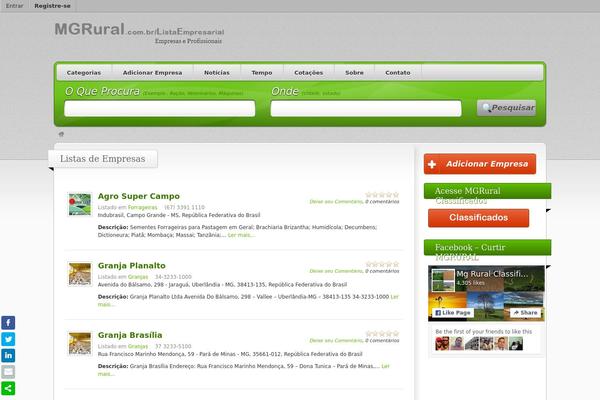The height and width of the screenshot is (400, 600).
Task: Open Granjas category under Granja Planalto
Action: [x=138, y=277]
